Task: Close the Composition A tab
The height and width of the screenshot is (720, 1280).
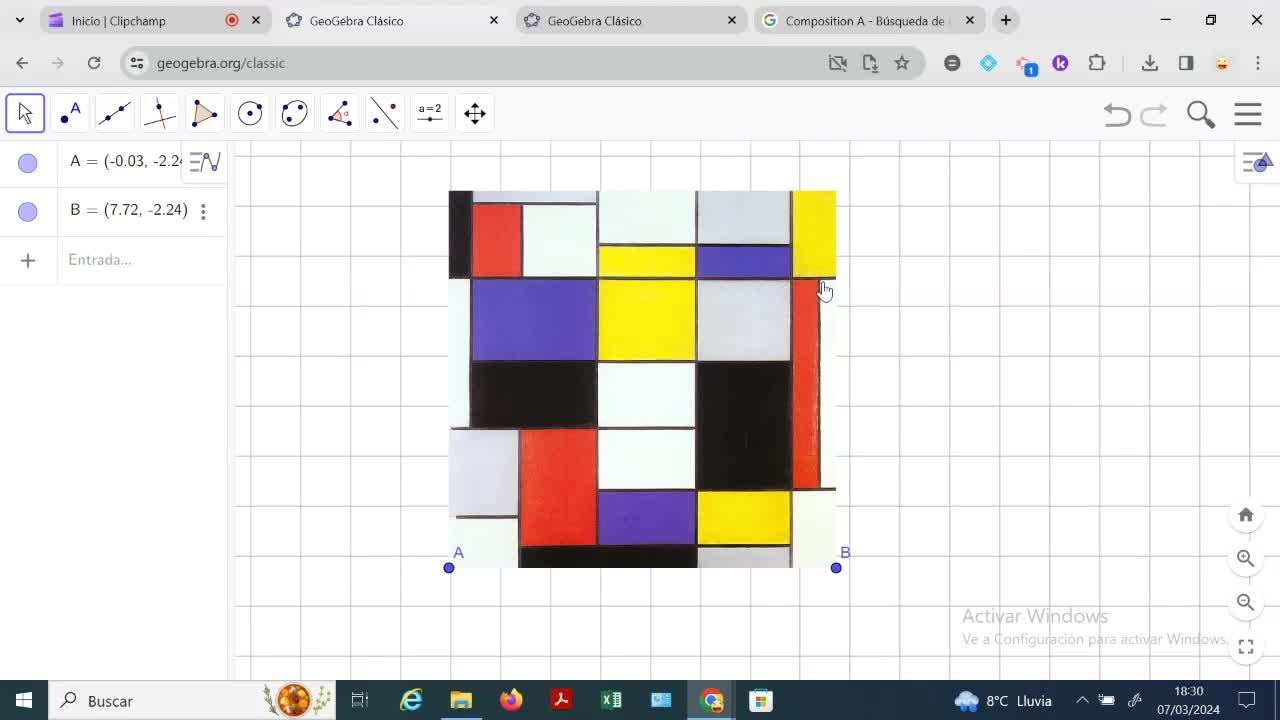Action: tap(969, 20)
